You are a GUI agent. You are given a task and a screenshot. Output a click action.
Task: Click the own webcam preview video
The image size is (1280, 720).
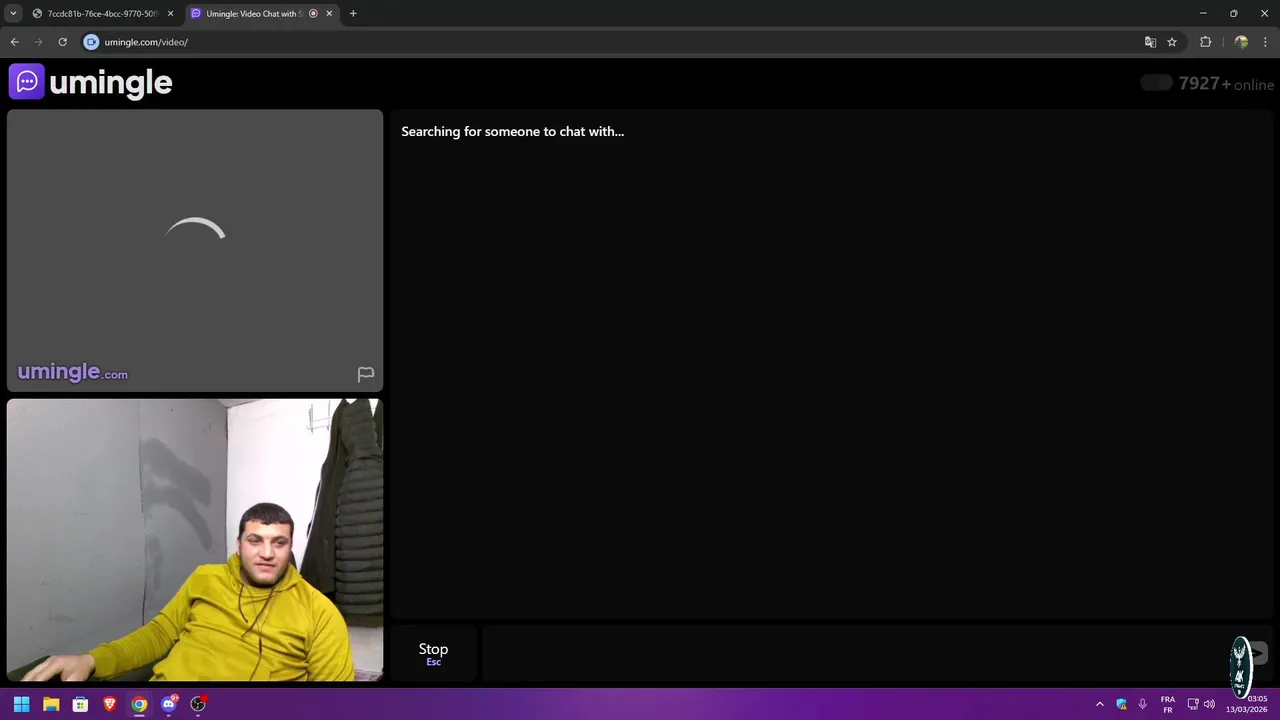(x=195, y=540)
